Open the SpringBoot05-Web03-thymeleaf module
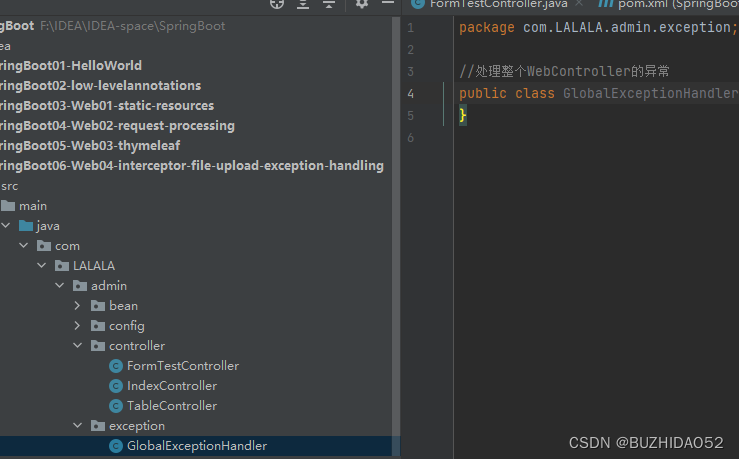This screenshot has height=459, width=739. pos(90,146)
